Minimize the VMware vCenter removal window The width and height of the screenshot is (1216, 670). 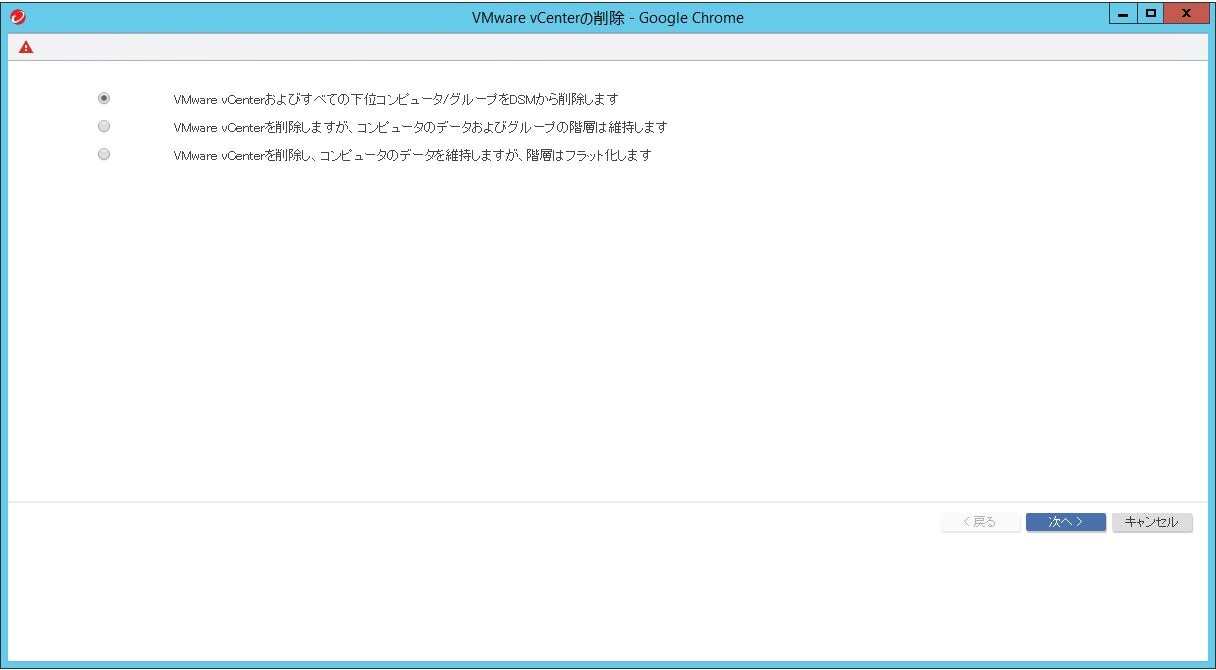coord(1125,14)
